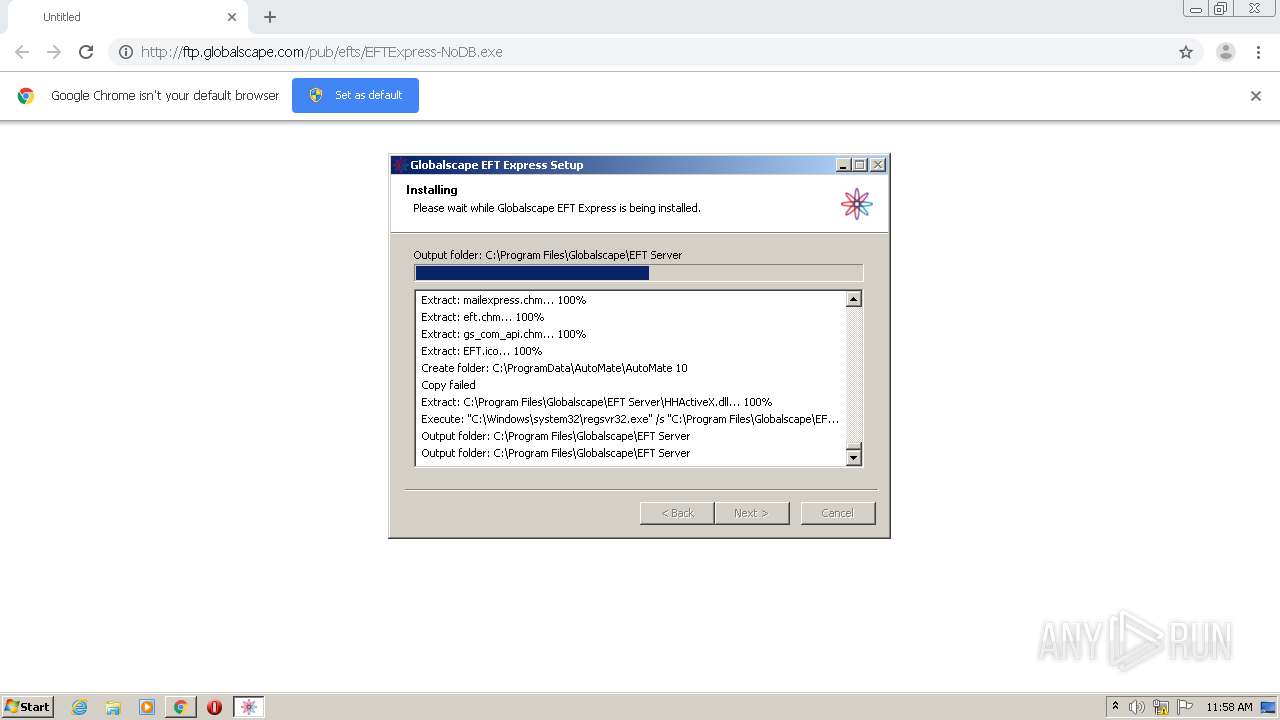Switch to Chrome via taskbar icon
Screen dimensions: 1280x720
click(180, 707)
